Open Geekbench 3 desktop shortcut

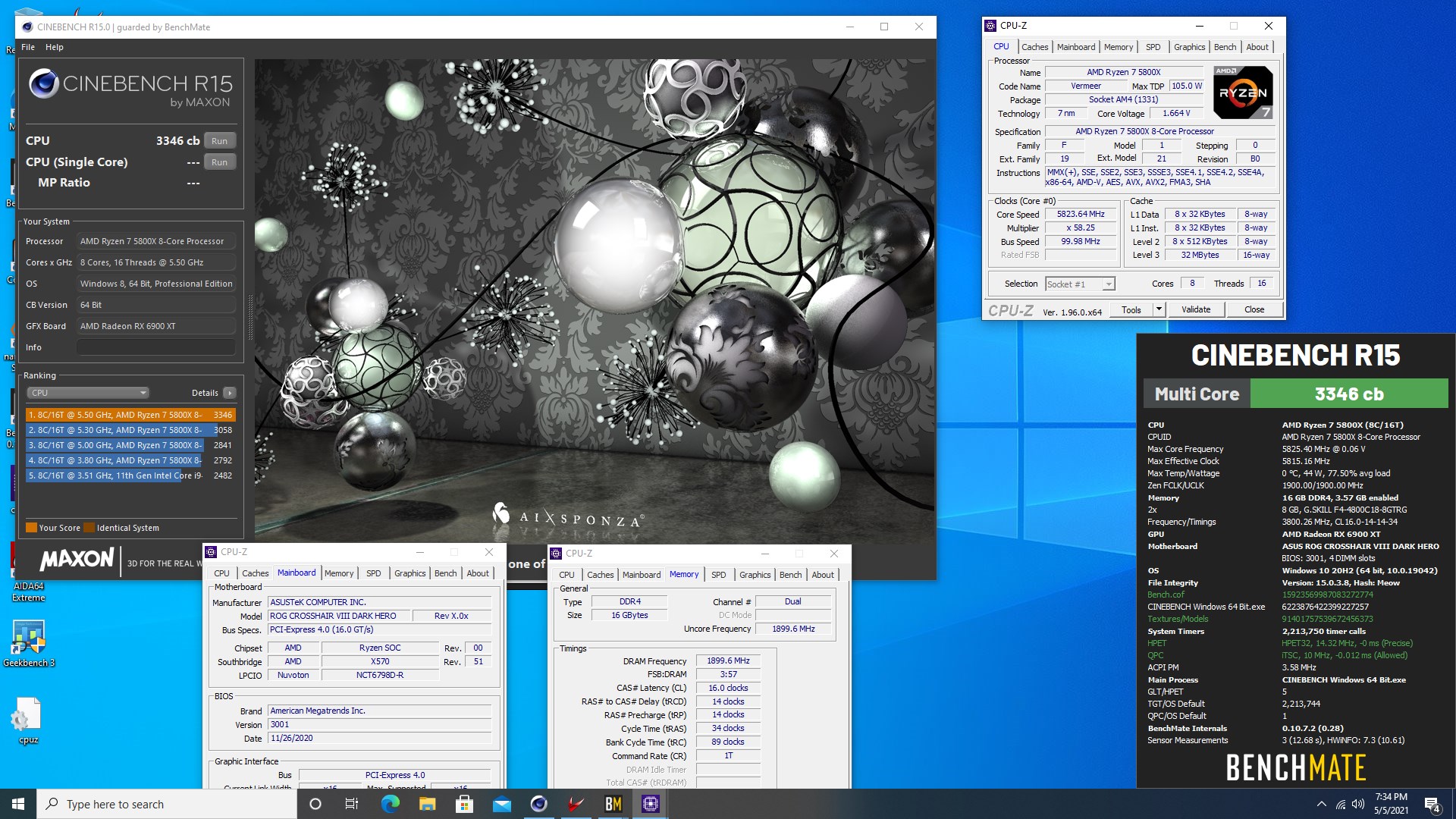[x=29, y=644]
